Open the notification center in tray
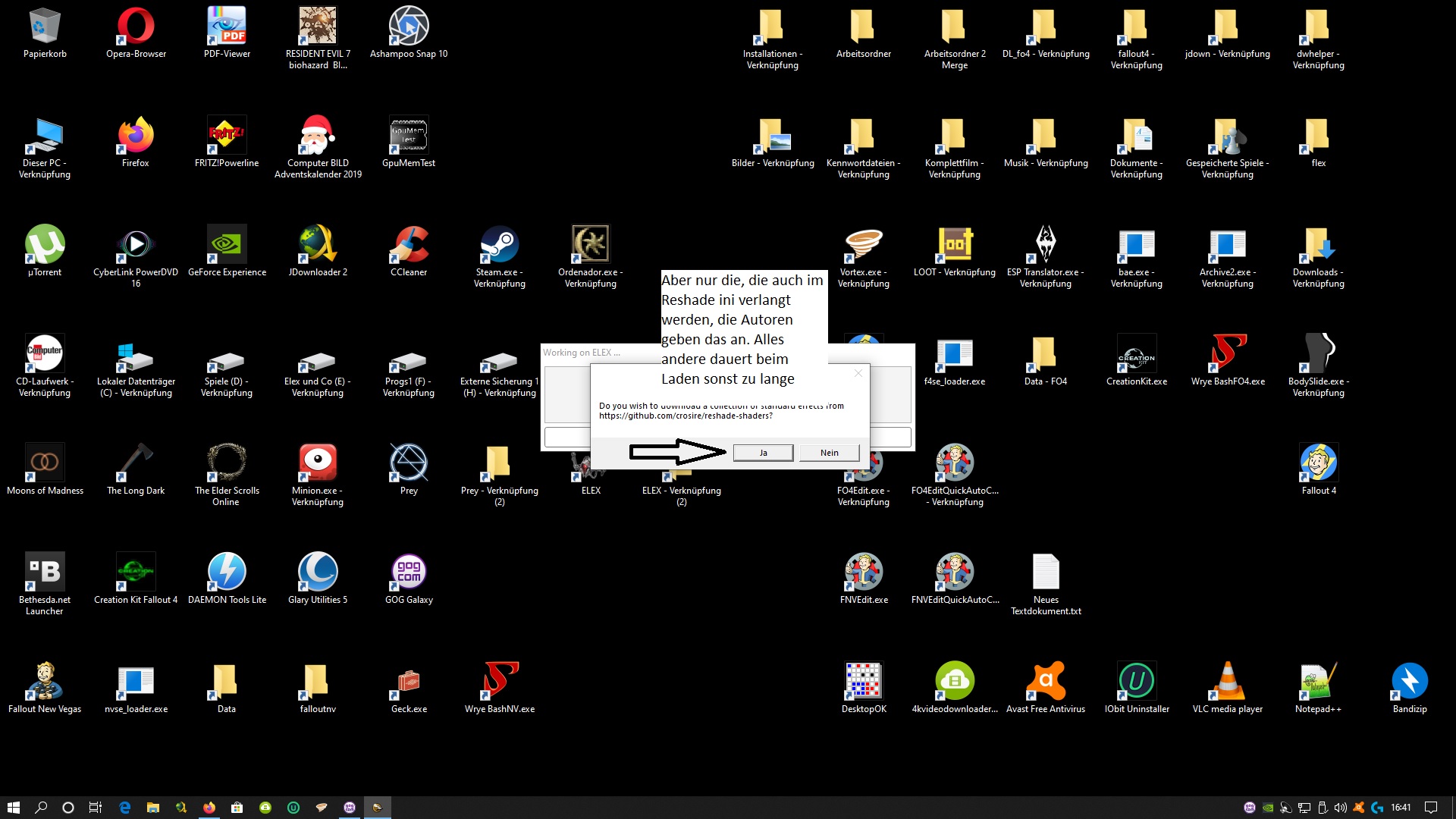This screenshot has width=1456, height=819. click(1430, 808)
